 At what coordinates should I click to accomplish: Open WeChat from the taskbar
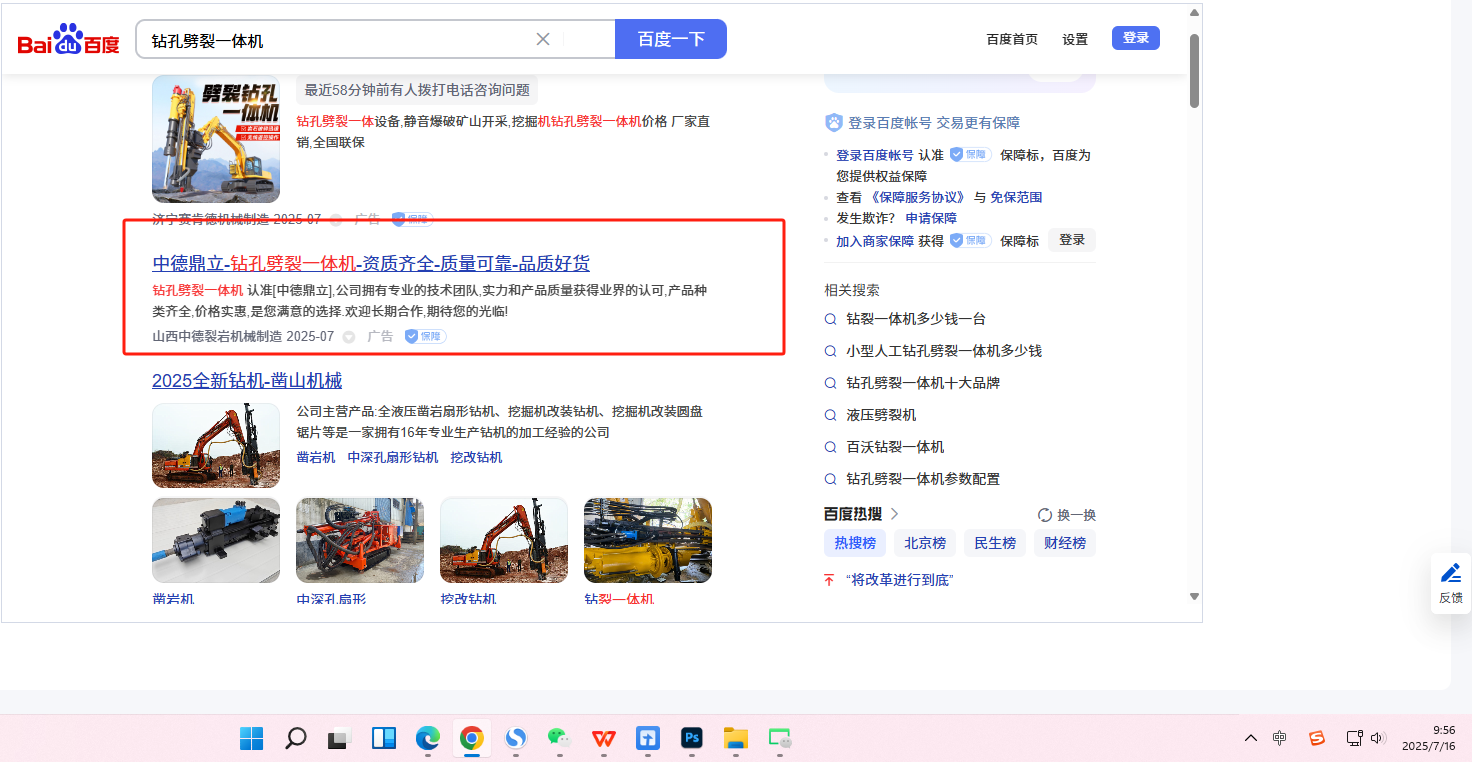click(559, 738)
